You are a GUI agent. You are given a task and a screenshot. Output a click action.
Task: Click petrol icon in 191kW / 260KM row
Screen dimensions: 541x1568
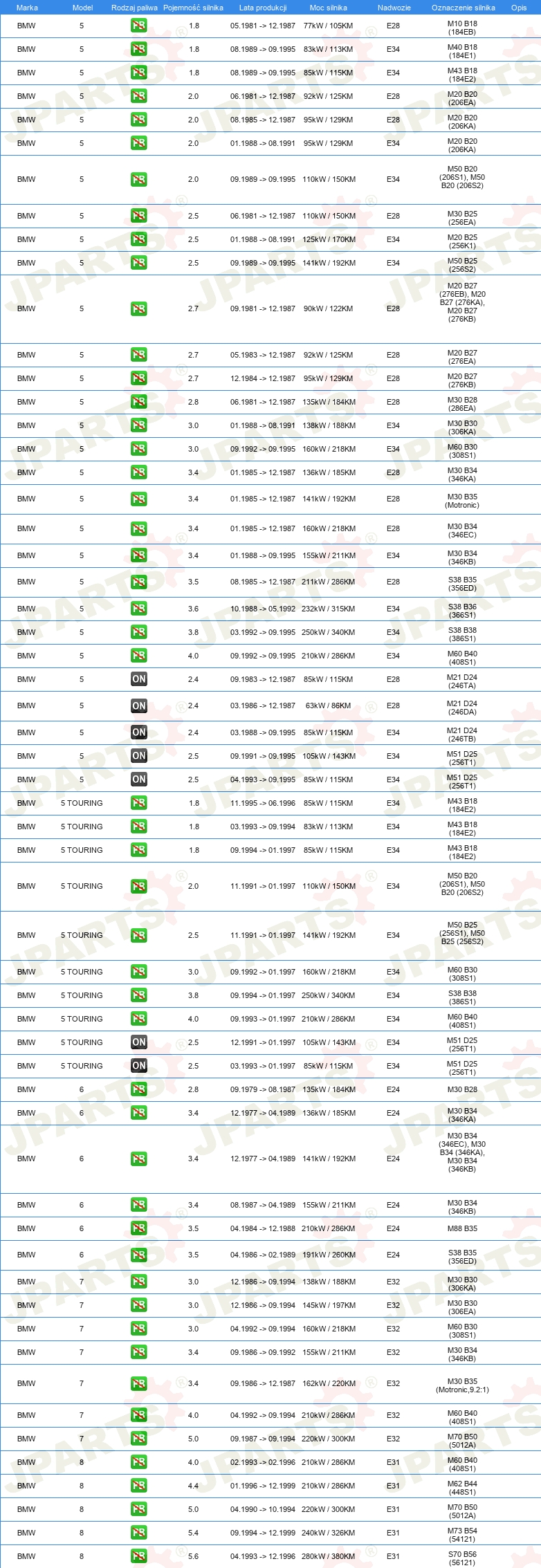click(138, 1255)
